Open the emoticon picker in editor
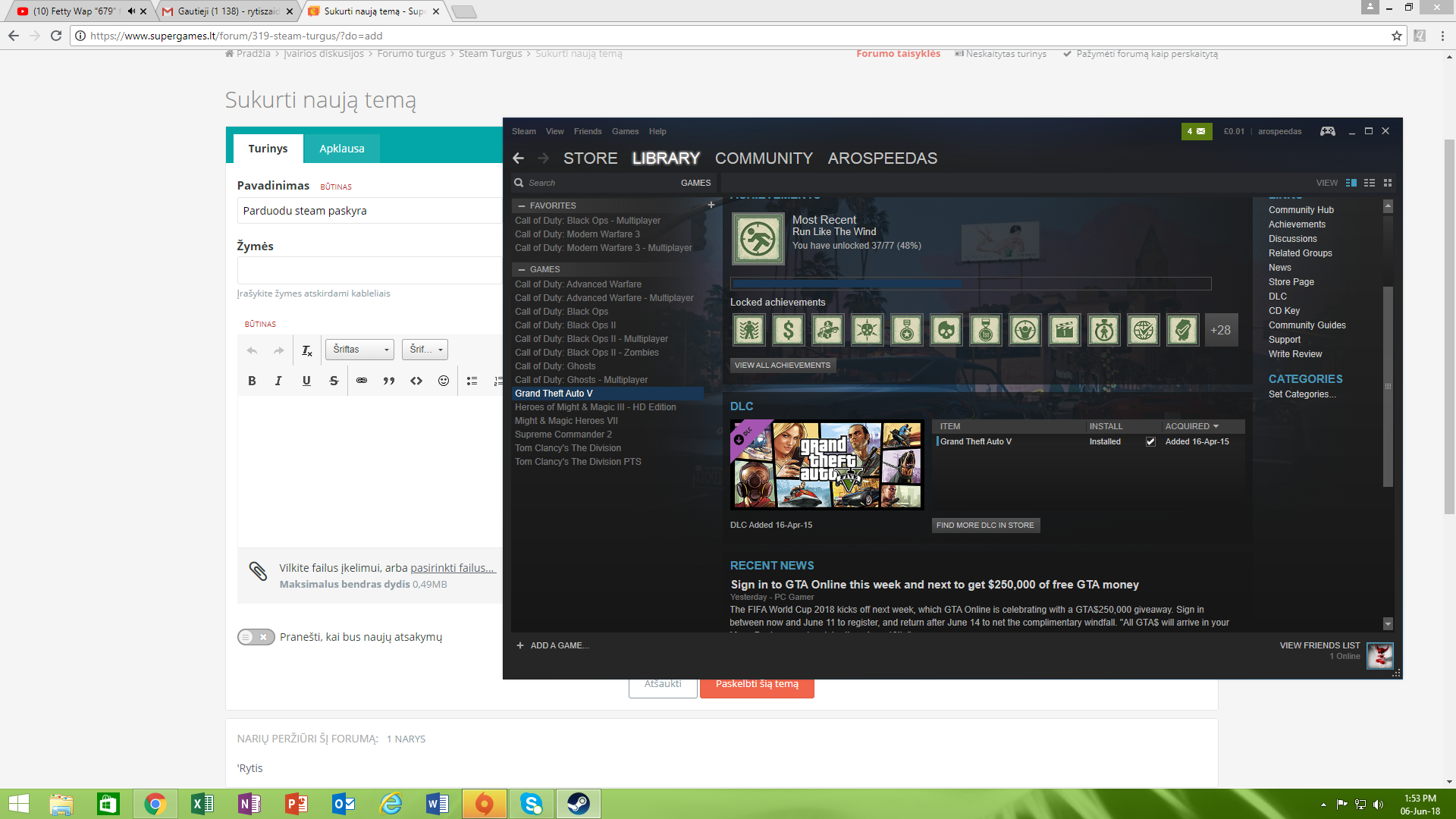 coord(444,381)
